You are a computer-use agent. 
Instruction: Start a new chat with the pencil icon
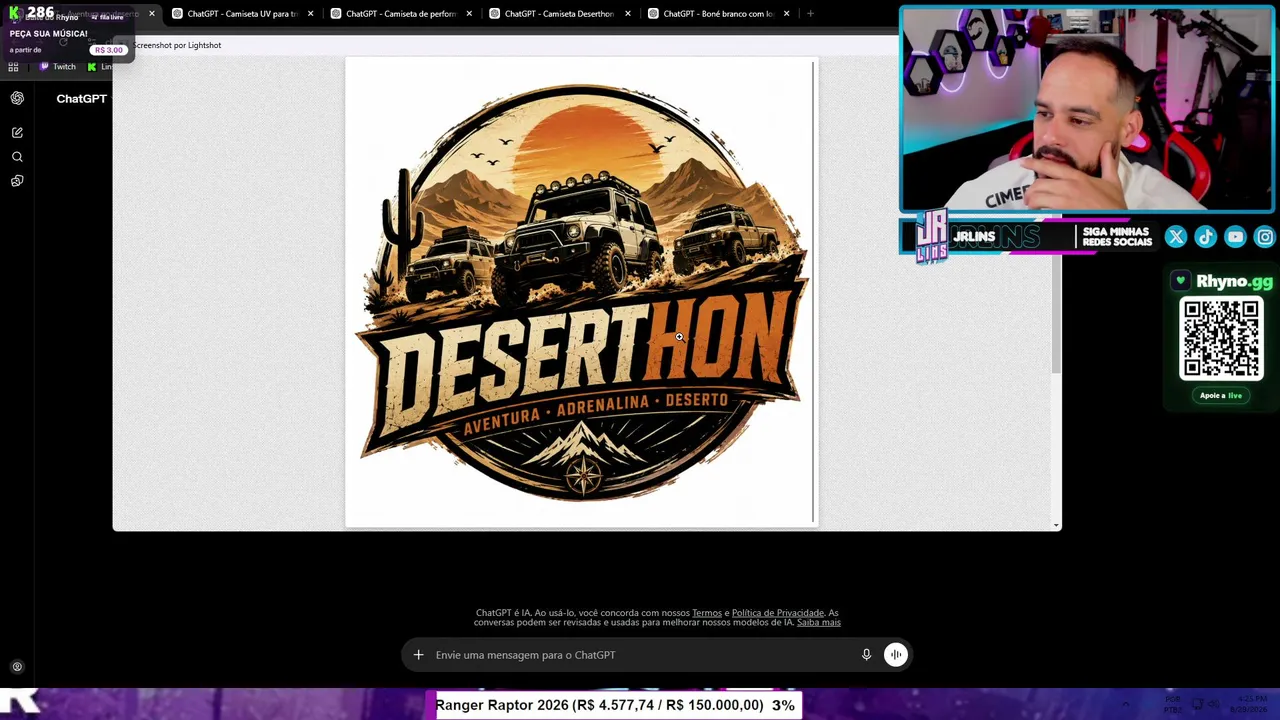(x=17, y=132)
